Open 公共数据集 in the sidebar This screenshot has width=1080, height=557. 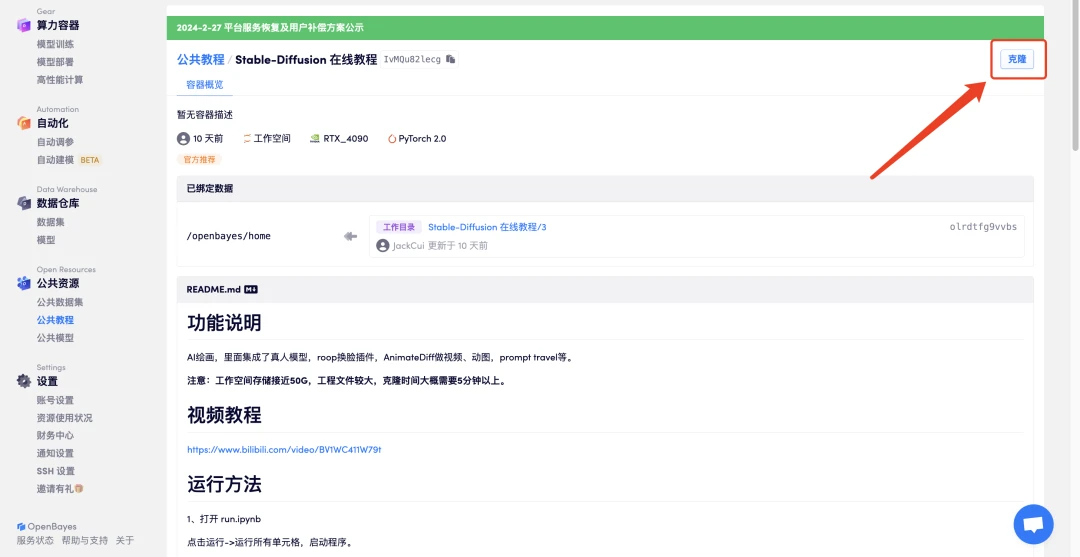click(x=60, y=302)
